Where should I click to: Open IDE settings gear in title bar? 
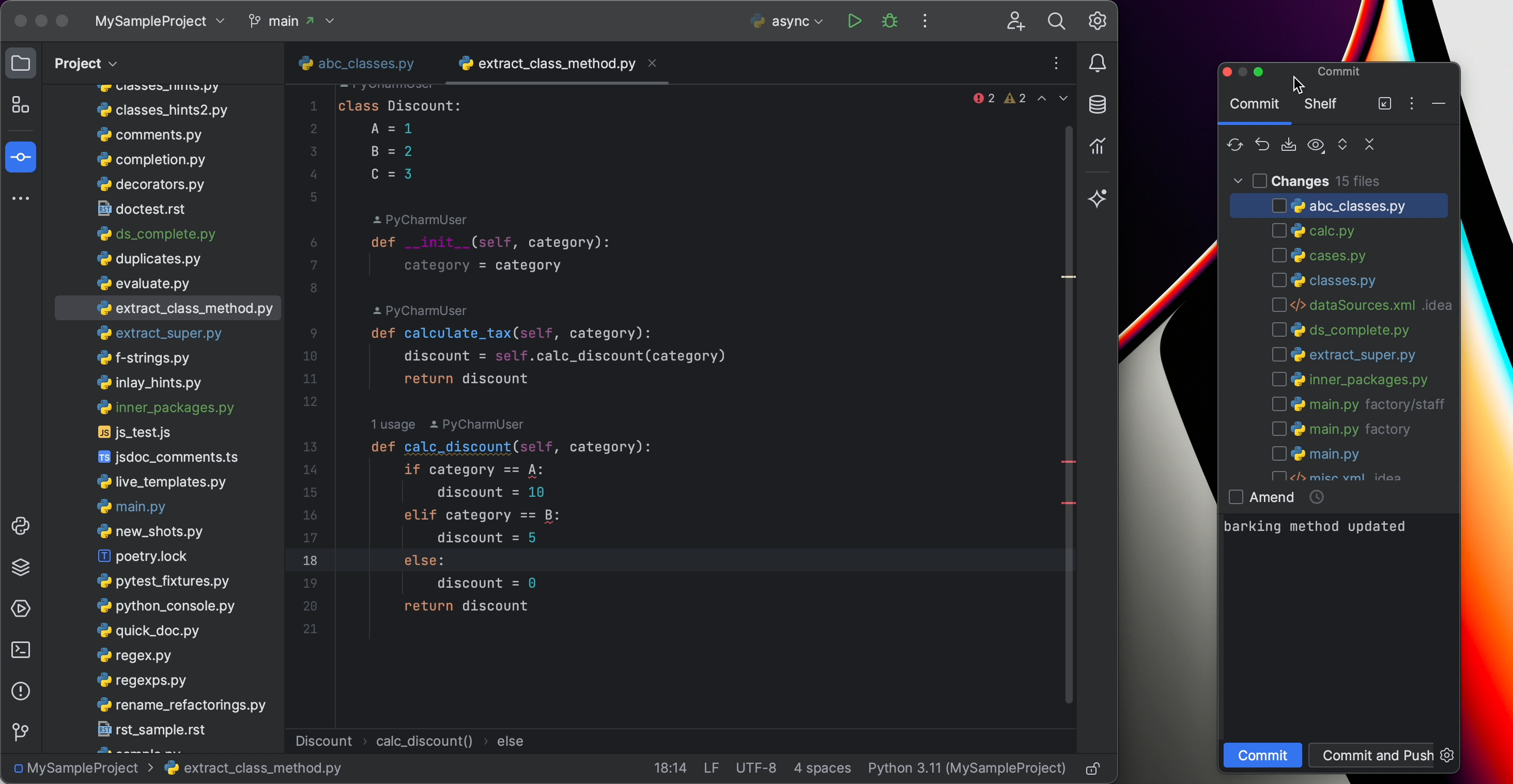point(1098,21)
